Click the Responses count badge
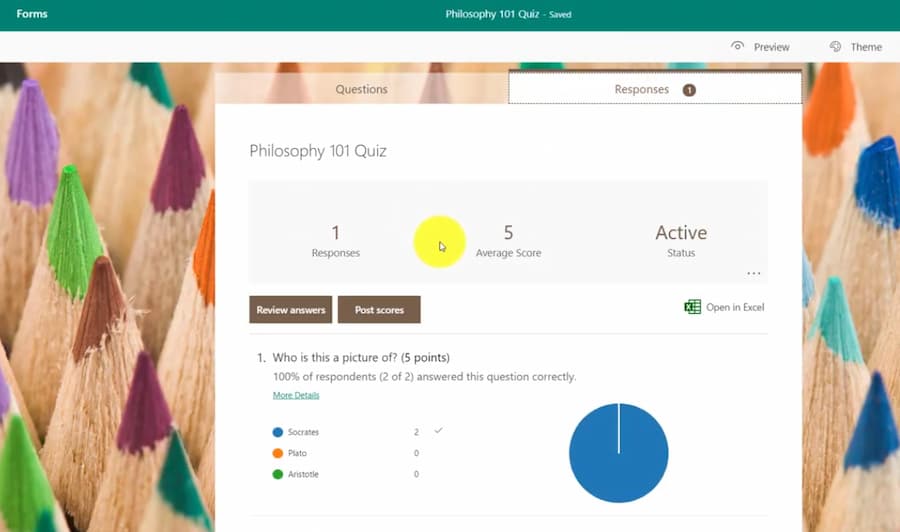Image resolution: width=900 pixels, height=532 pixels. click(689, 90)
